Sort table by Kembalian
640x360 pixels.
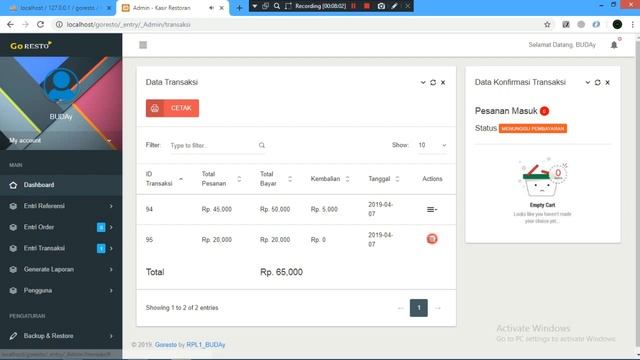[330, 179]
